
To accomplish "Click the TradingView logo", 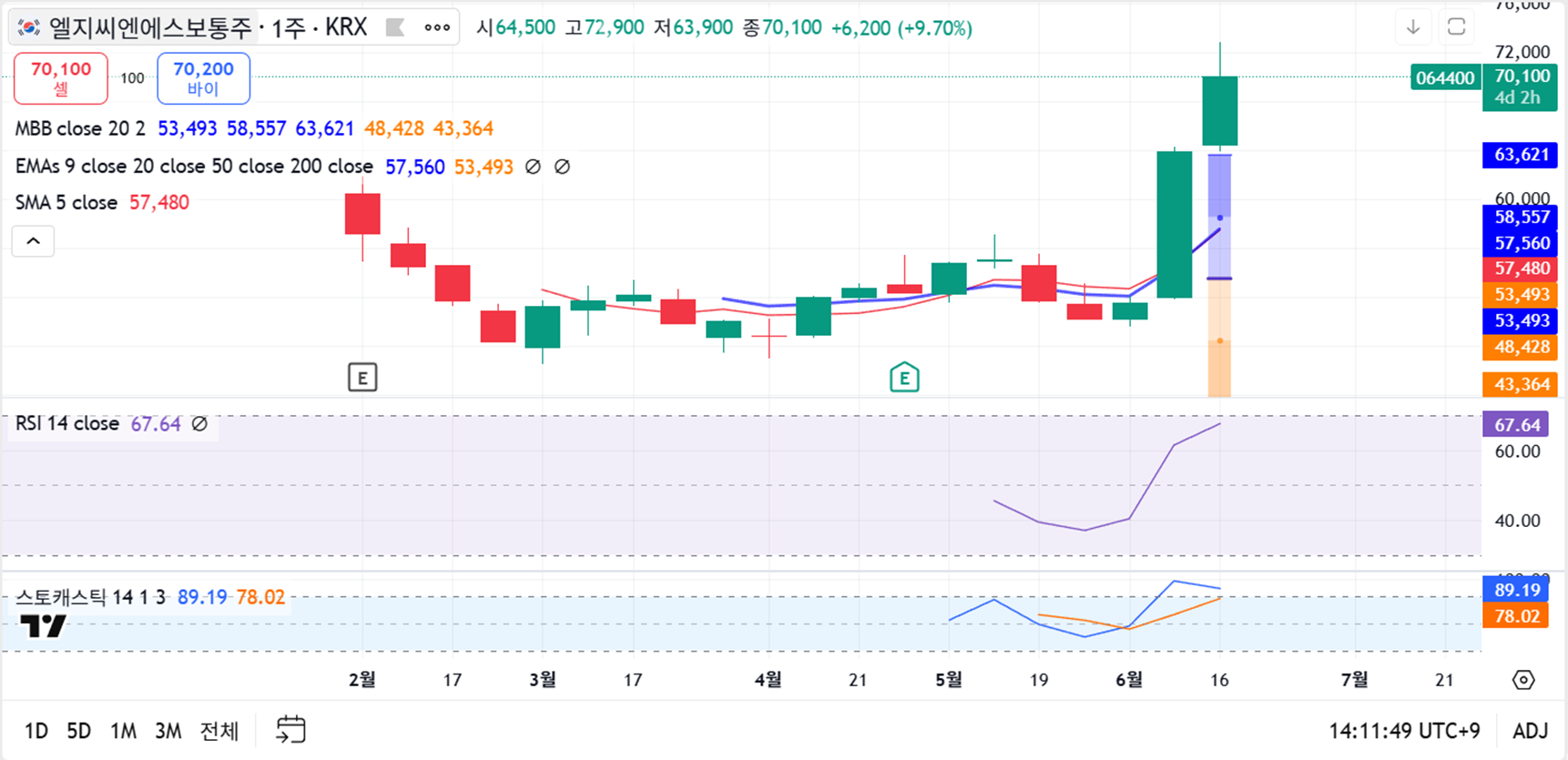I will pos(43,625).
